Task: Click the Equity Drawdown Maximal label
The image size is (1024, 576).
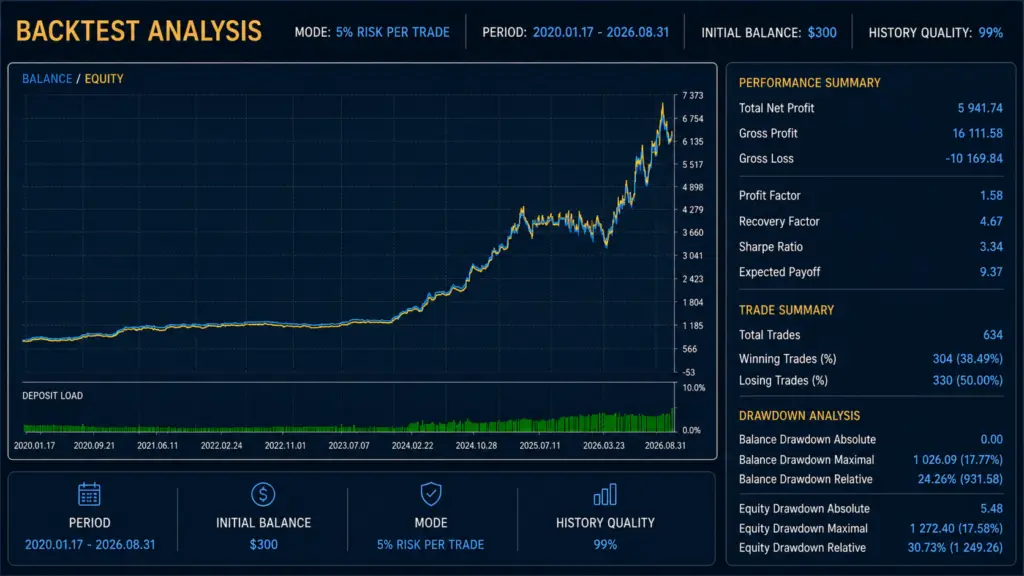Action: (803, 528)
